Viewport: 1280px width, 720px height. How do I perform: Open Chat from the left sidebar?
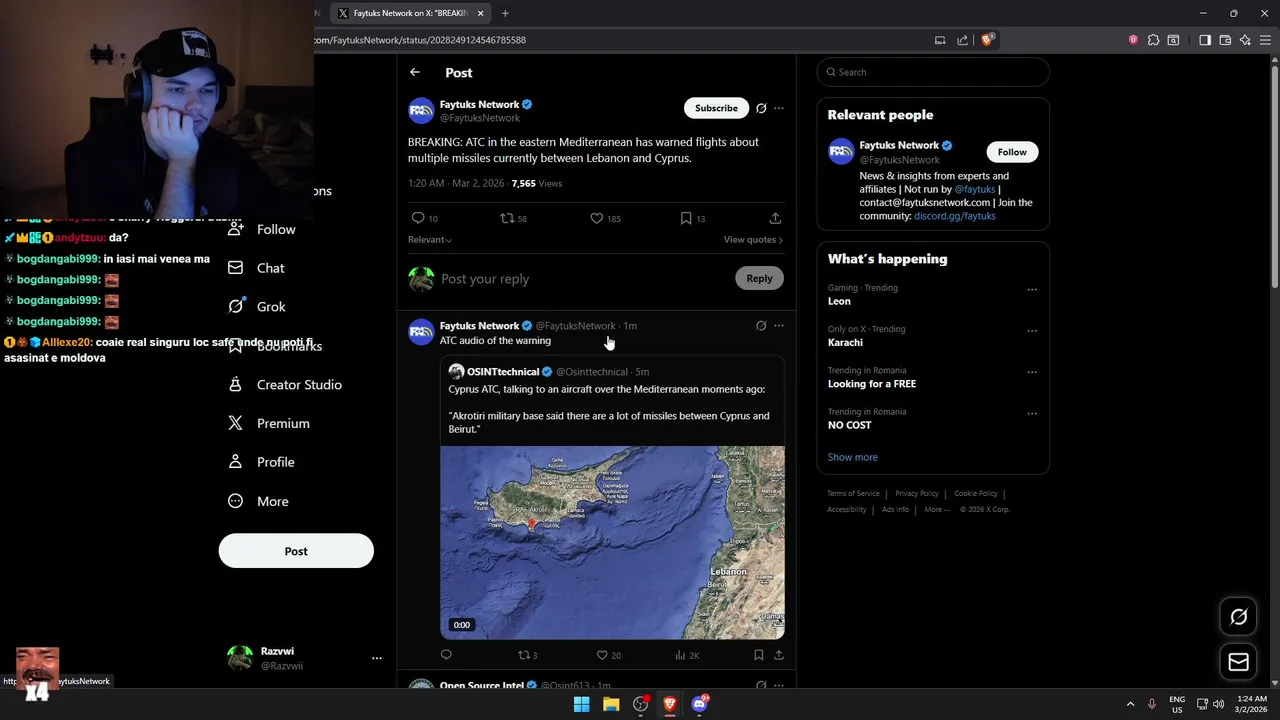(x=257, y=268)
